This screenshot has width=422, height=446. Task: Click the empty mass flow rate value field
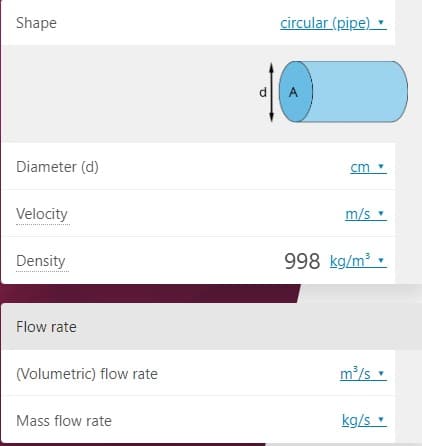227,421
